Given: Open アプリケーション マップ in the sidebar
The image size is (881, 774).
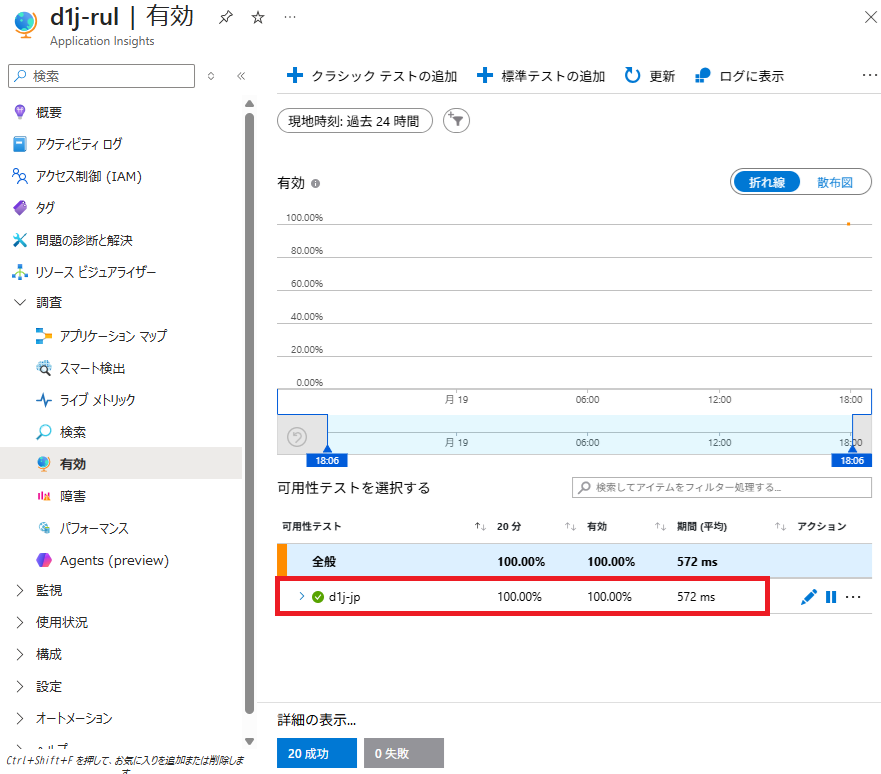Looking at the screenshot, I should pos(112,336).
